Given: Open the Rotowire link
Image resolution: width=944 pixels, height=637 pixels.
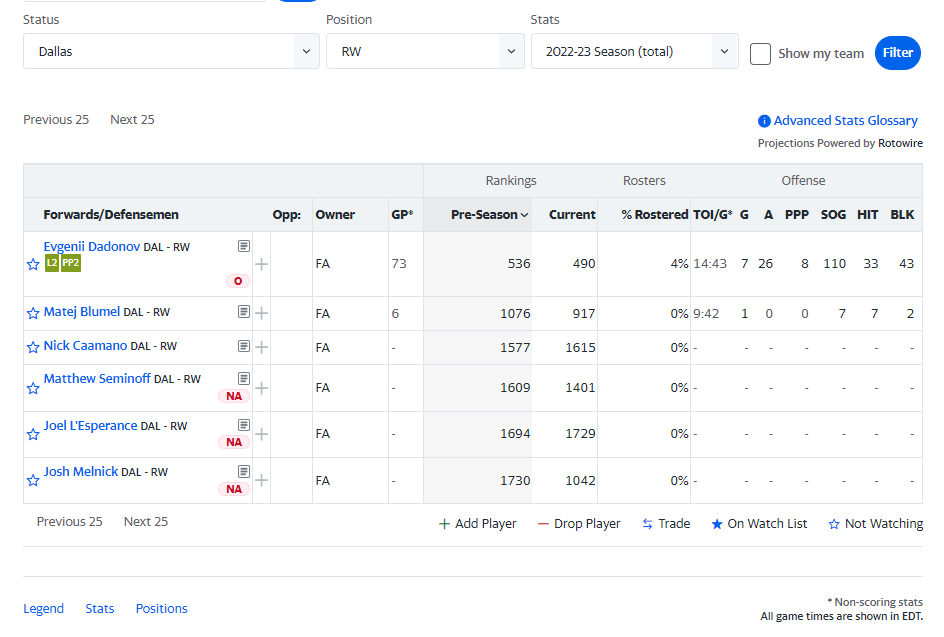Looking at the screenshot, I should tap(900, 143).
